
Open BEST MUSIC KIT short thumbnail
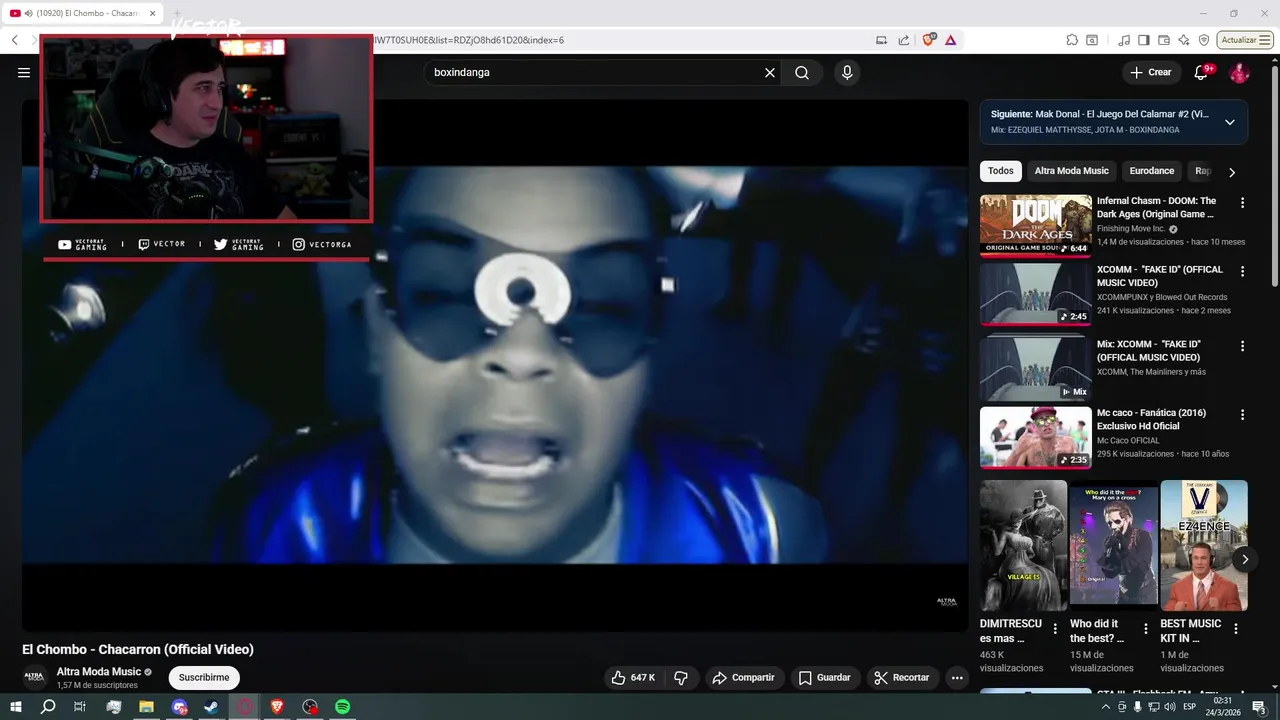coord(1204,545)
